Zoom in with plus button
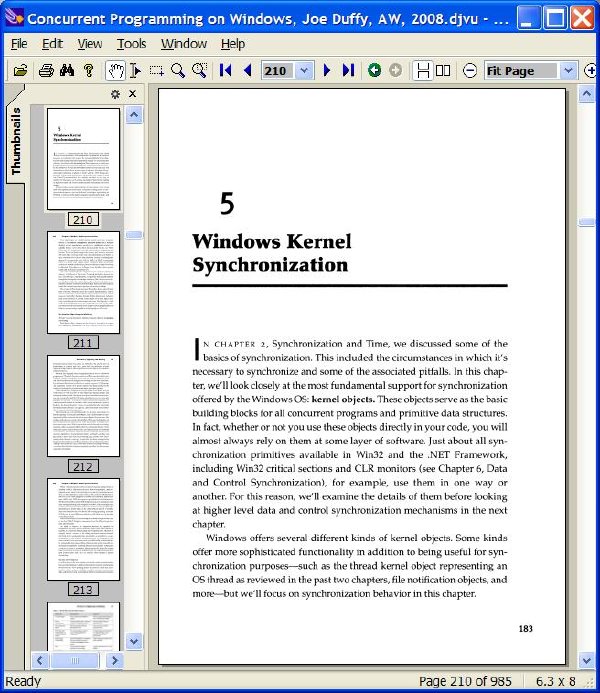The image size is (600, 693). click(591, 71)
